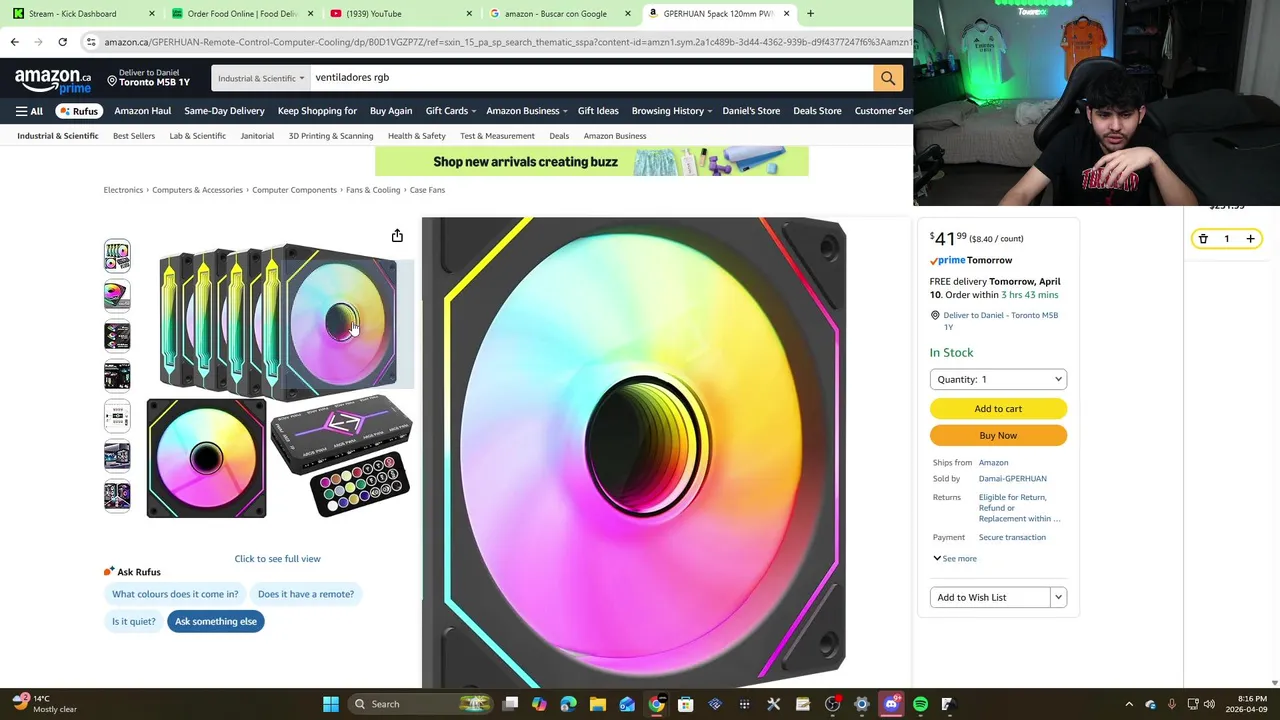Click the Add to cart button
This screenshot has width=1280, height=720.
[x=998, y=408]
